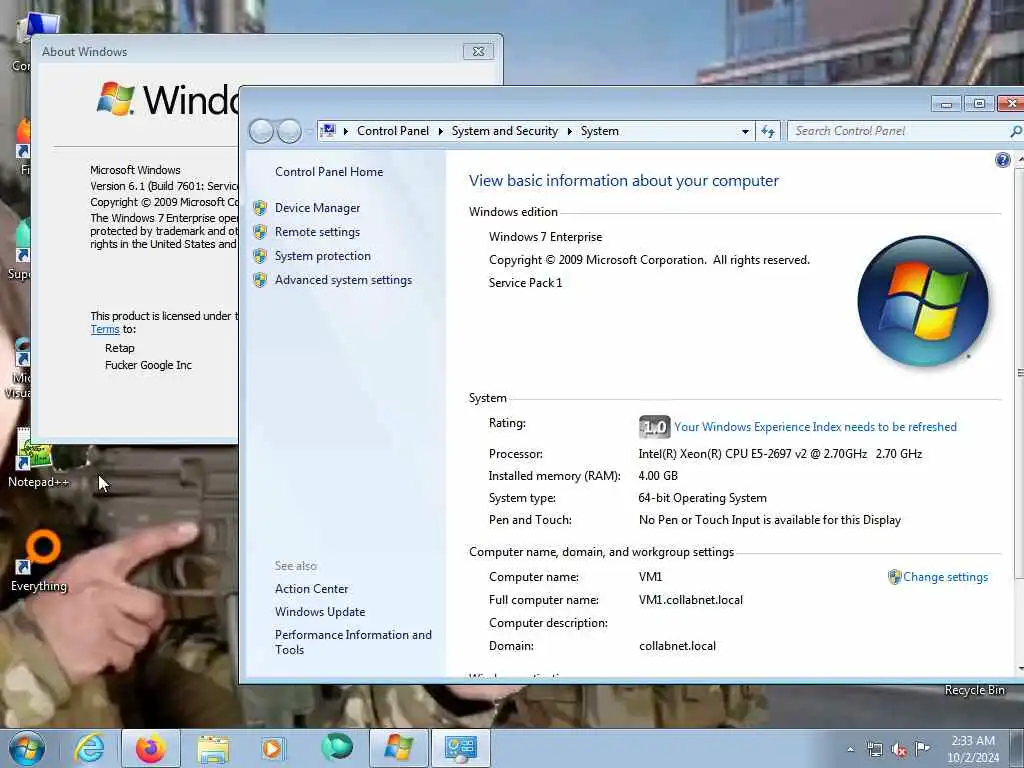Open Device Manager from the sidebar
Viewport: 1024px width, 768px height.
pyautogui.click(x=317, y=208)
